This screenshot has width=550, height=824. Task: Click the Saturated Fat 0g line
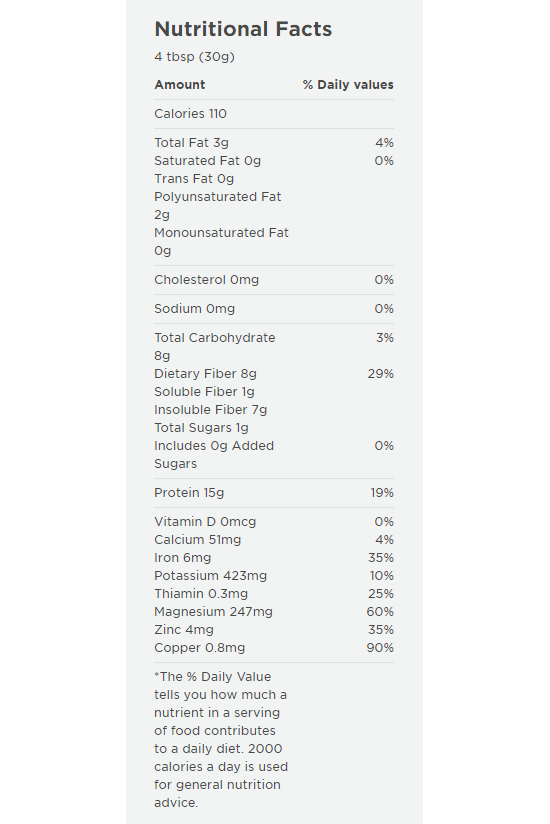click(x=274, y=161)
